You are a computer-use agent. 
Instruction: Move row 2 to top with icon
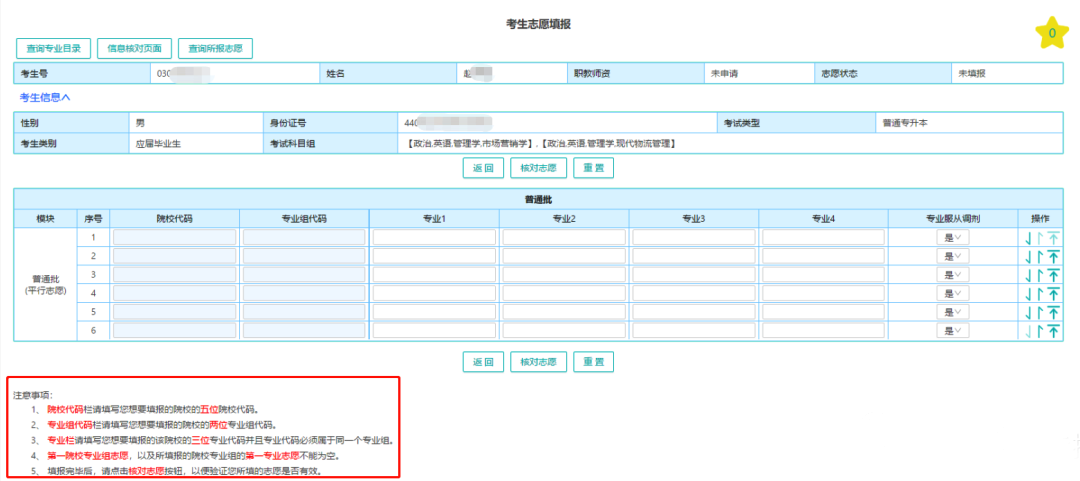pyautogui.click(x=1054, y=257)
